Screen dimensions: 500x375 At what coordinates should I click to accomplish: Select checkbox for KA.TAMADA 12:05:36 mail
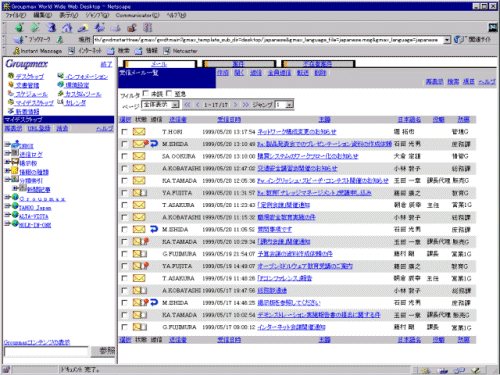124,181
